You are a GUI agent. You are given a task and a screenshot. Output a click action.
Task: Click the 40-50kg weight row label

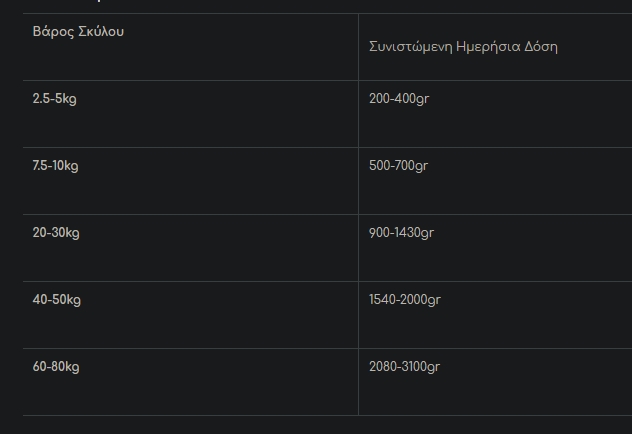click(57, 300)
